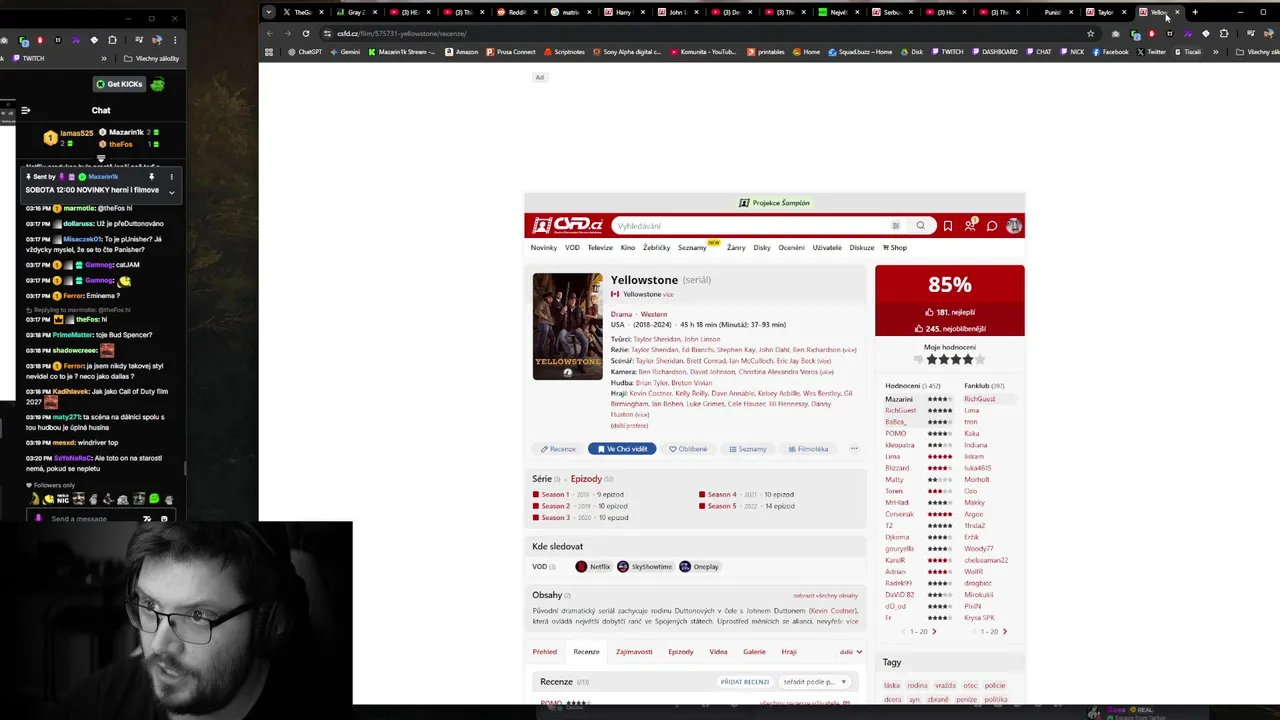
Task: Click the Recenze pencil button under the cast
Action: 558,449
